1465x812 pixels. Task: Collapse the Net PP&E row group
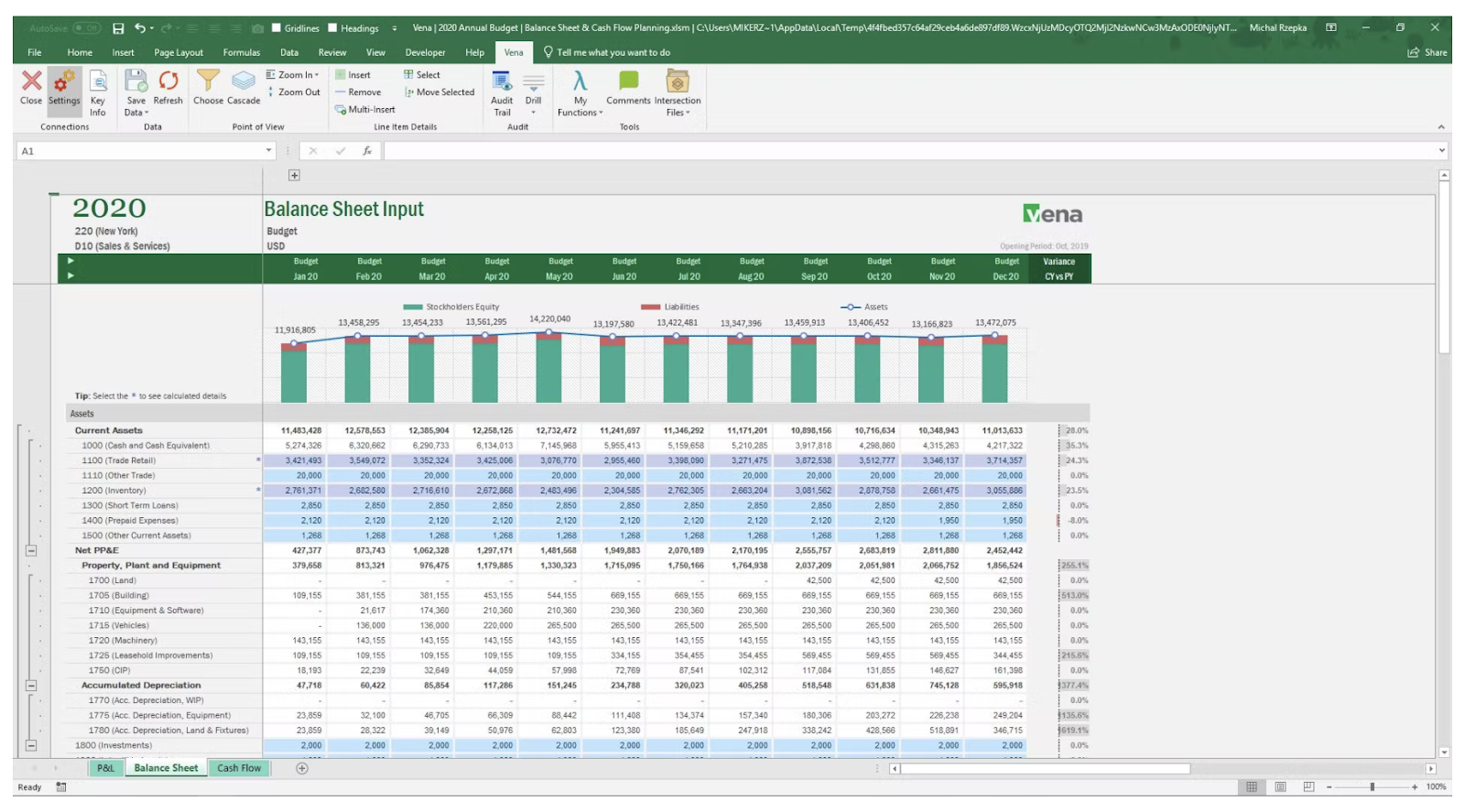(x=31, y=551)
